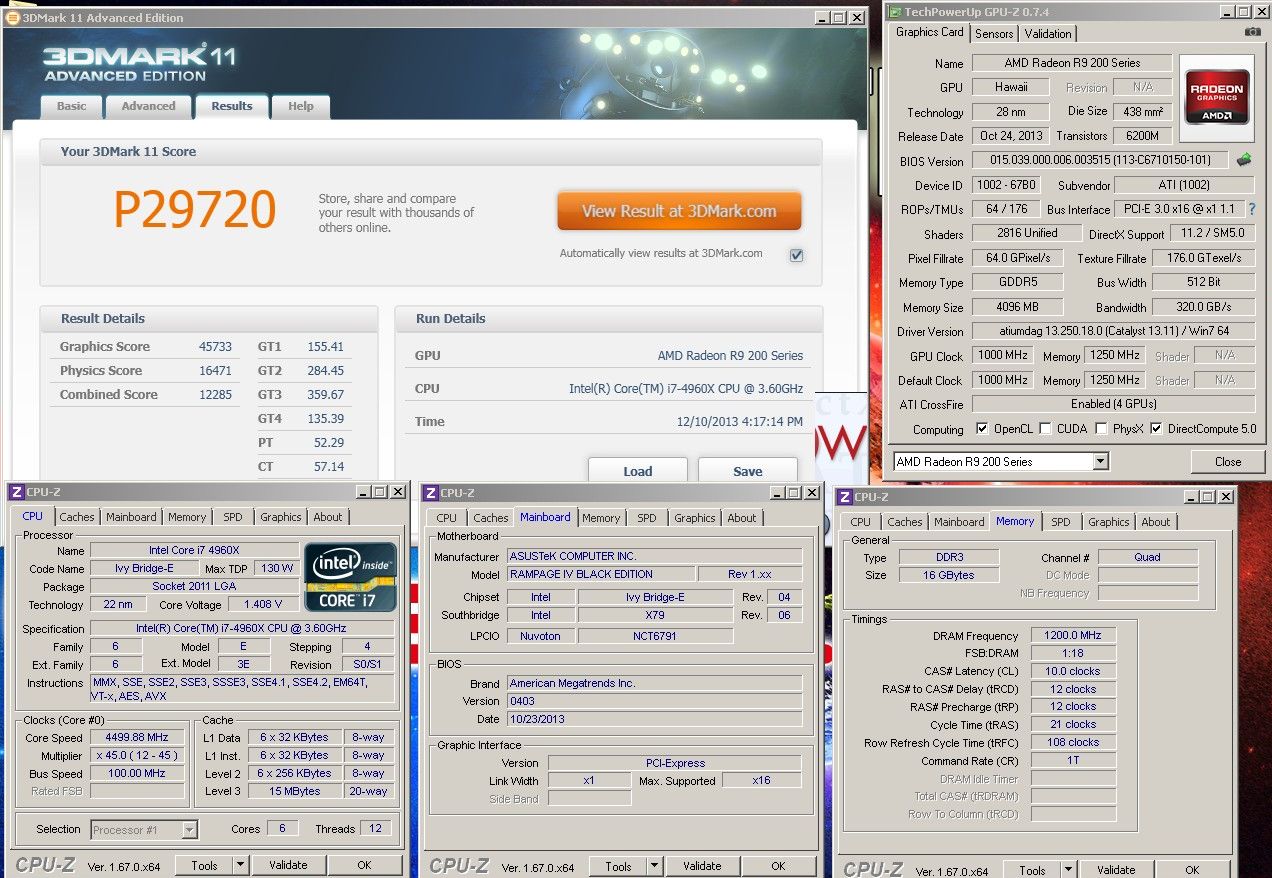
Task: Open Graphics tab in the Mainboard CPU-Z window
Action: coord(694,518)
